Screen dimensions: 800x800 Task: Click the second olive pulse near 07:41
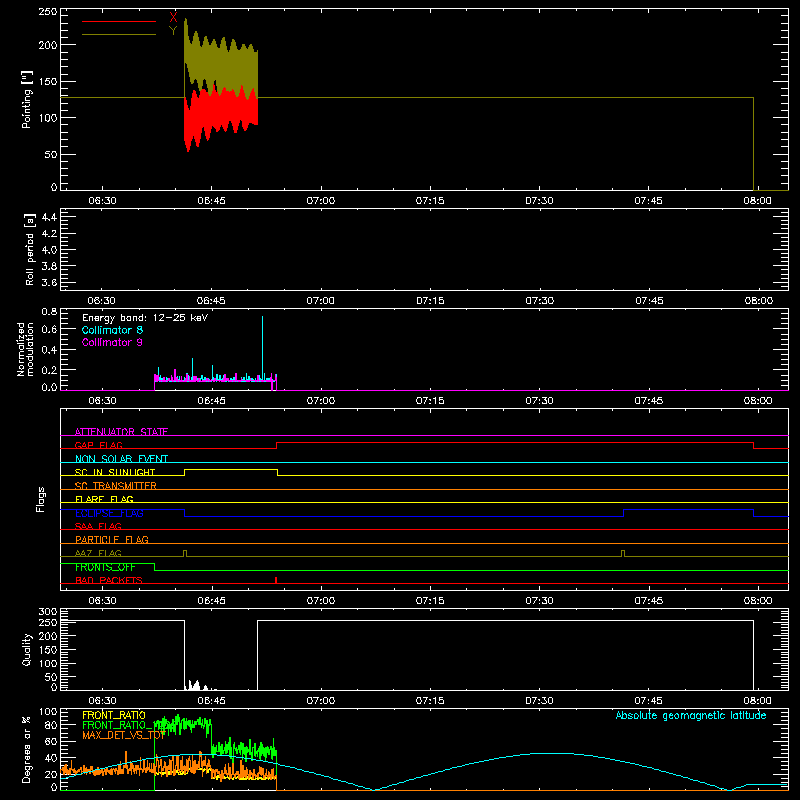point(623,553)
